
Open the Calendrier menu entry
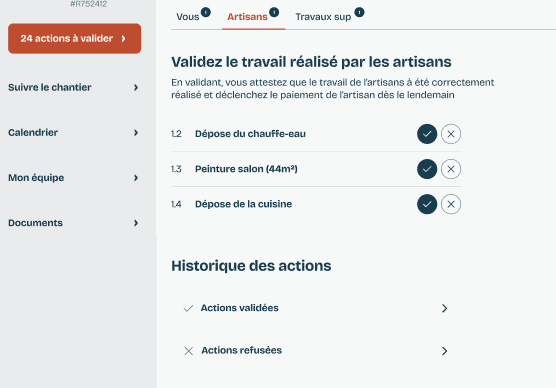click(x=73, y=132)
